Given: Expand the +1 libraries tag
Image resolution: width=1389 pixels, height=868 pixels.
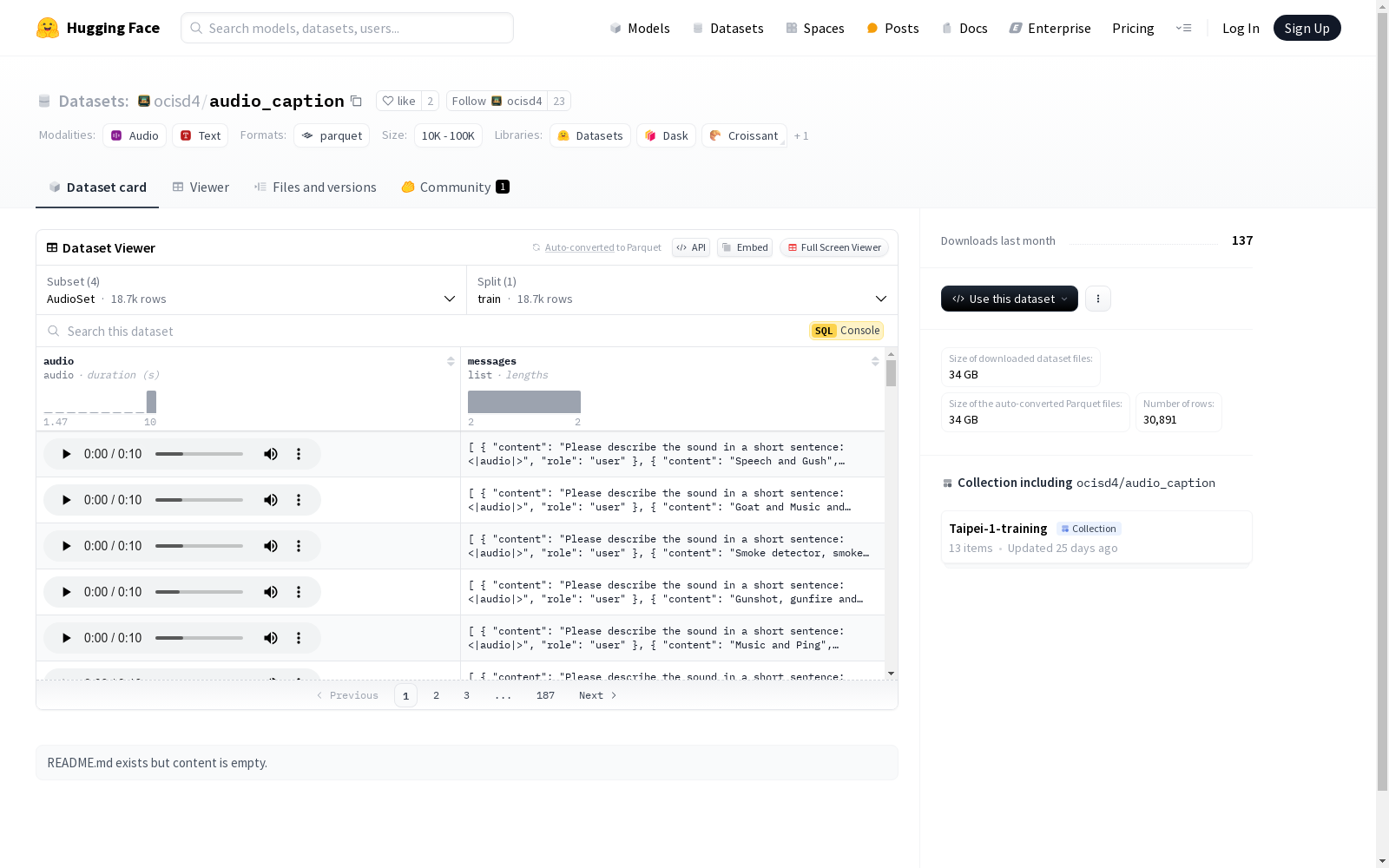Looking at the screenshot, I should pos(801,136).
